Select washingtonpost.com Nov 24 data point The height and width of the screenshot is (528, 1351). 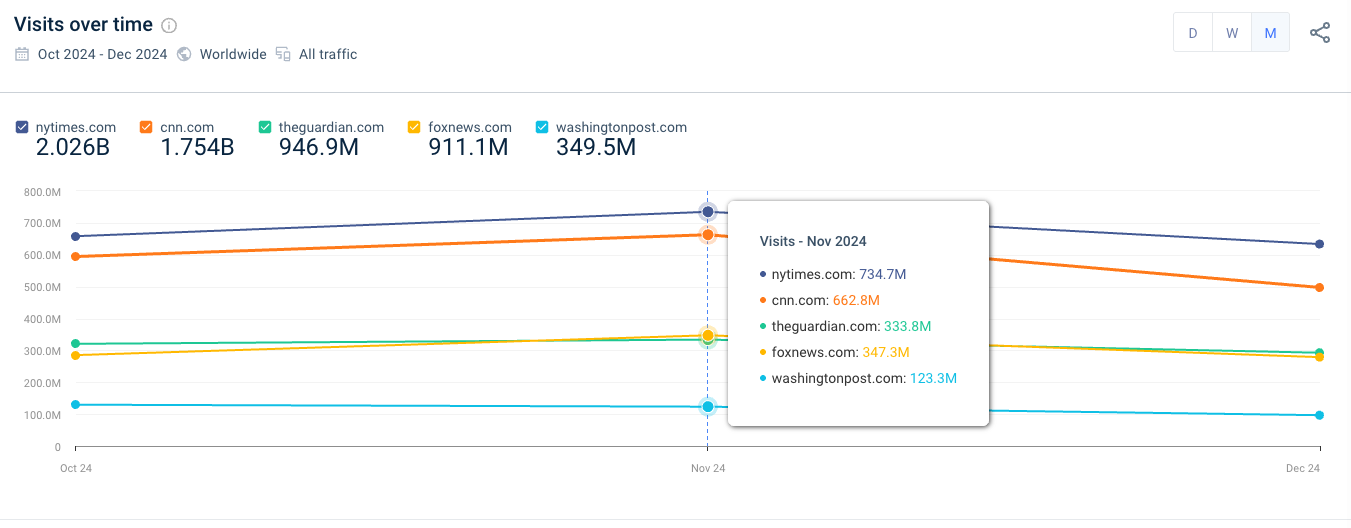[708, 407]
